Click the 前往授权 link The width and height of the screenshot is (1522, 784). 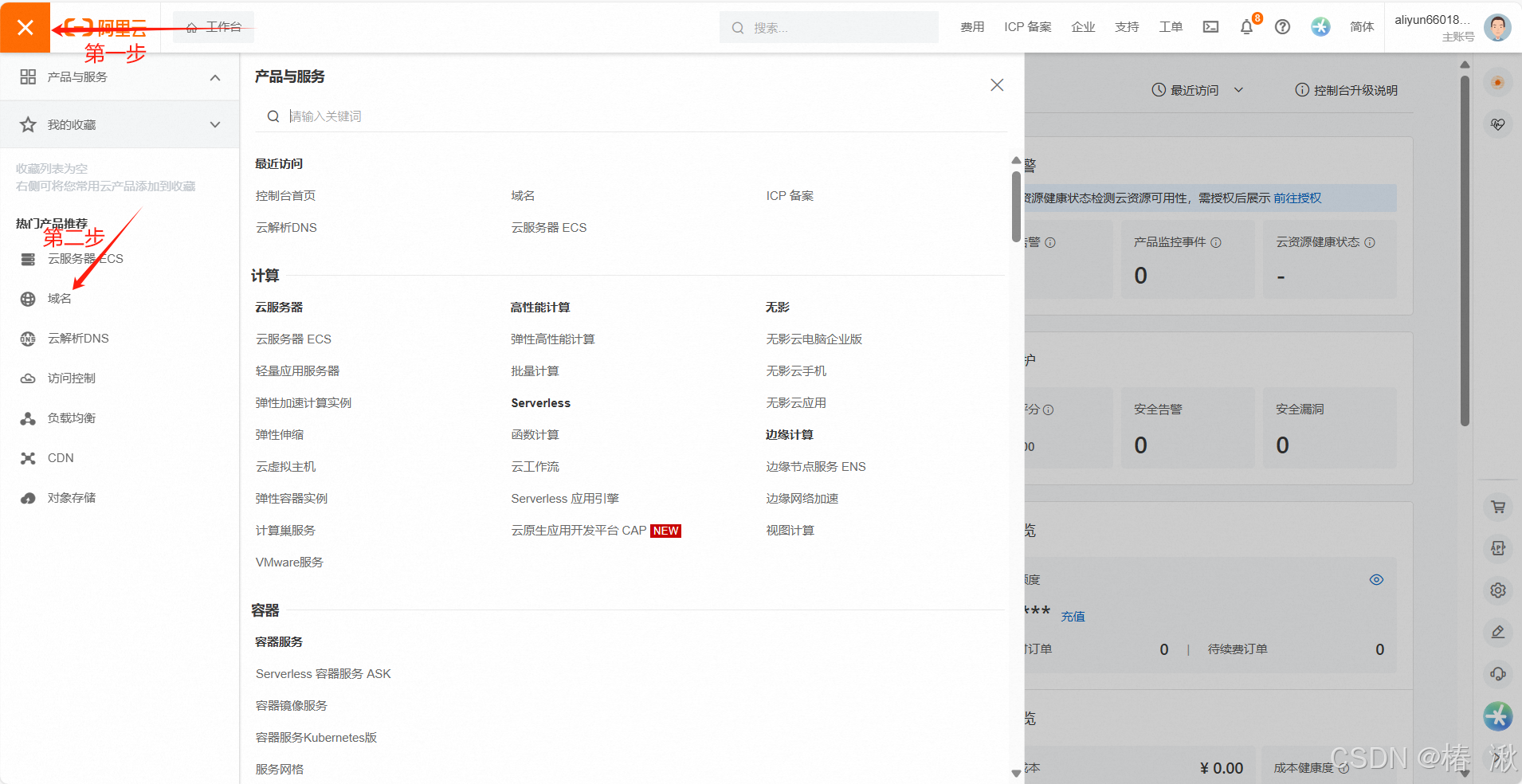click(x=1297, y=198)
